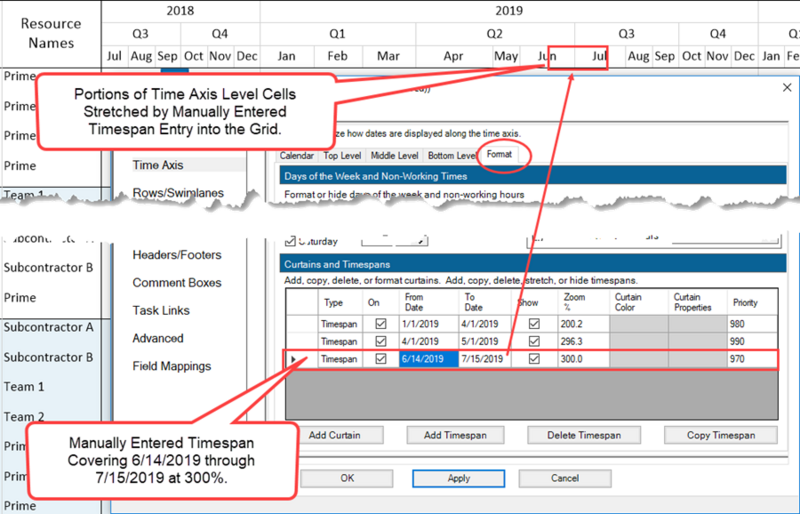This screenshot has width=800, height=514.
Task: Click the Cancel button
Action: 565,478
